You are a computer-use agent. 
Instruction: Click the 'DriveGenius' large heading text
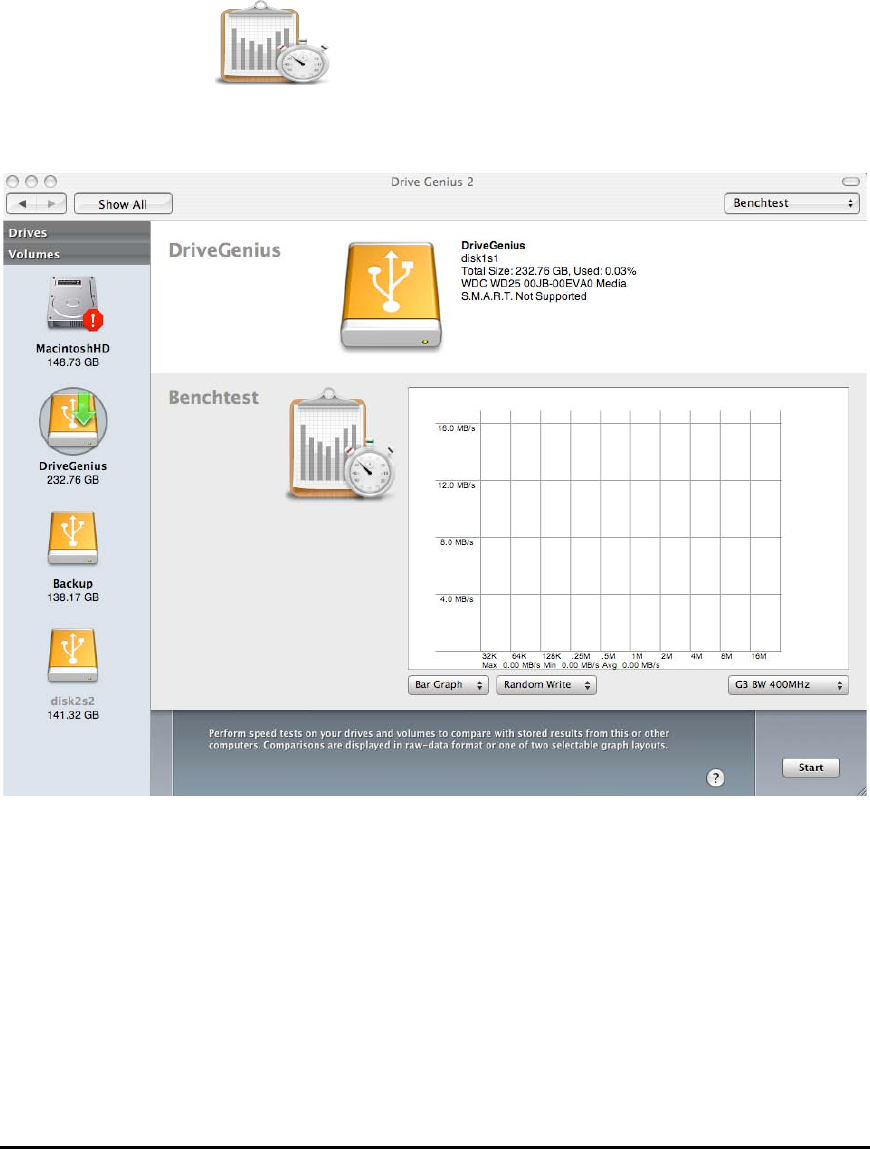tap(224, 251)
